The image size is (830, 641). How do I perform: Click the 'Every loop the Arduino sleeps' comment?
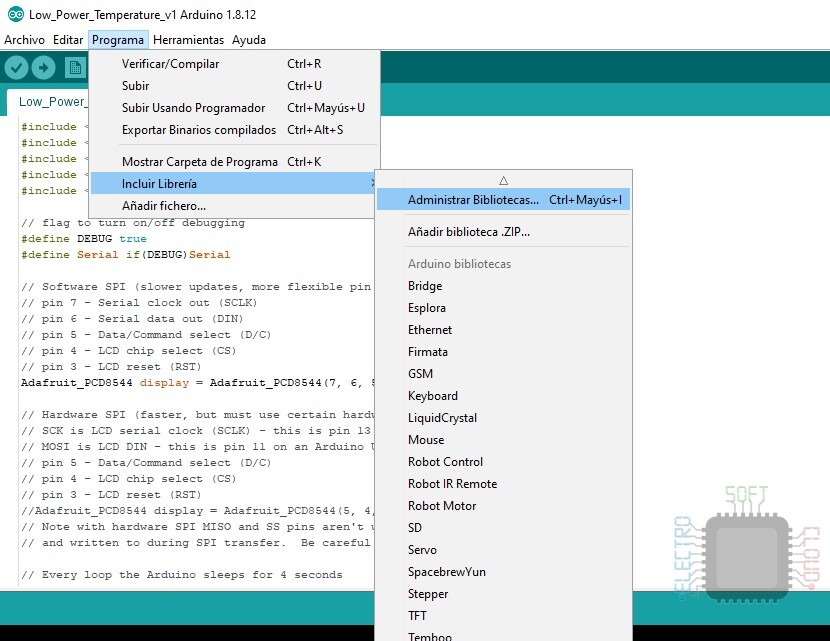coord(182,575)
